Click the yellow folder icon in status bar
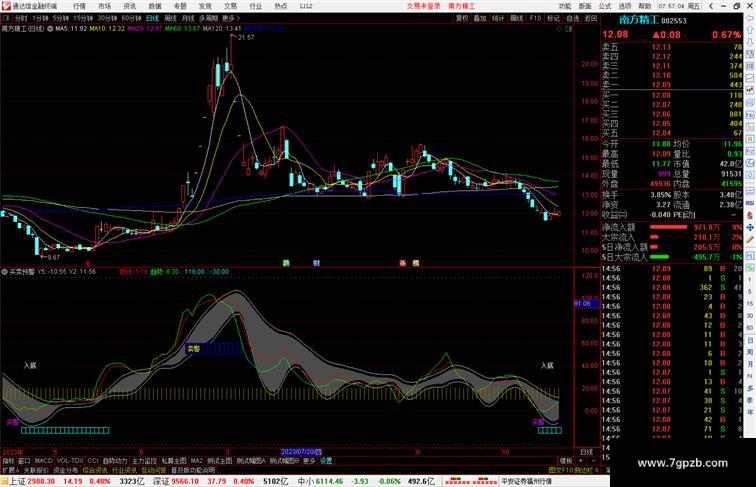The height and width of the screenshot is (487, 756). [x=5, y=481]
